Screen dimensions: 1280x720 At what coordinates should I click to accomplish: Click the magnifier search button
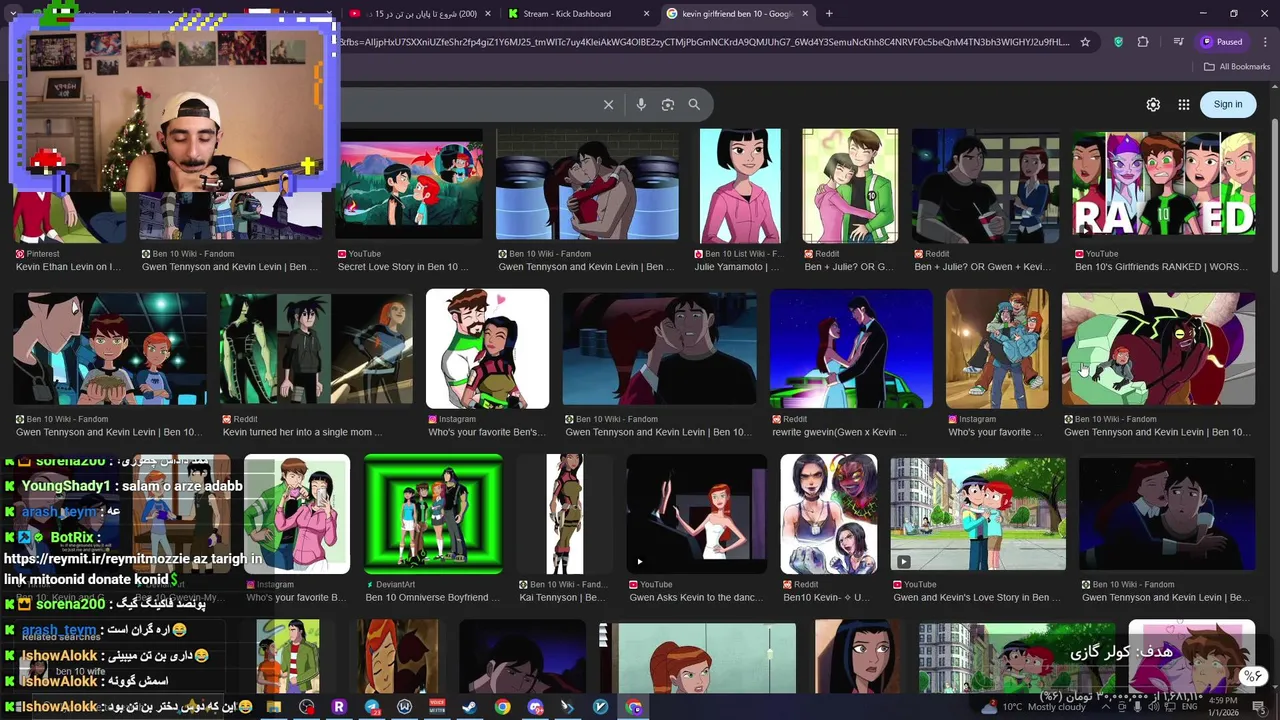[694, 105]
